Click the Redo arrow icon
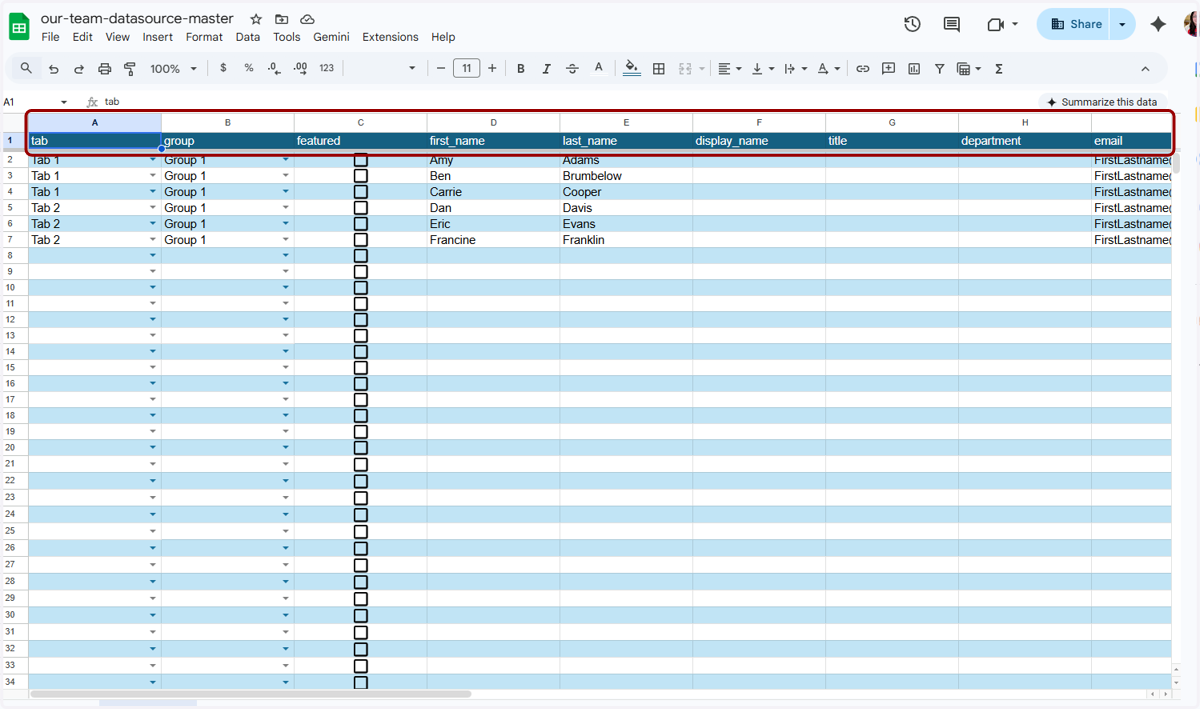Image resolution: width=1200 pixels, height=709 pixels. (x=79, y=69)
